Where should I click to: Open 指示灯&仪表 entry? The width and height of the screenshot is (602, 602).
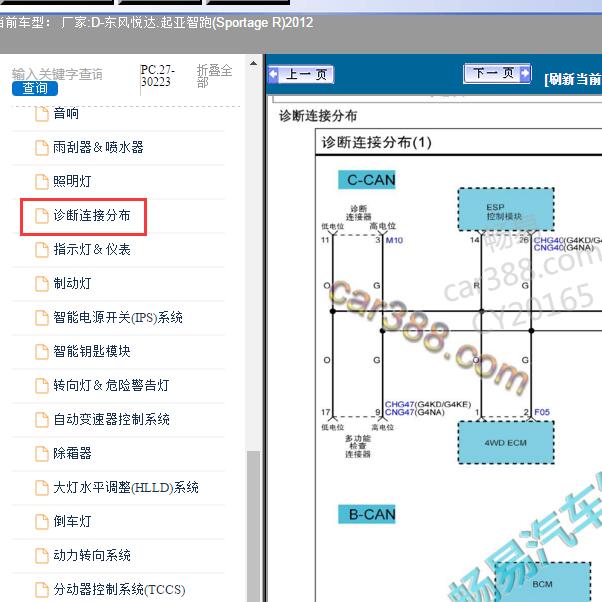[x=92, y=250]
